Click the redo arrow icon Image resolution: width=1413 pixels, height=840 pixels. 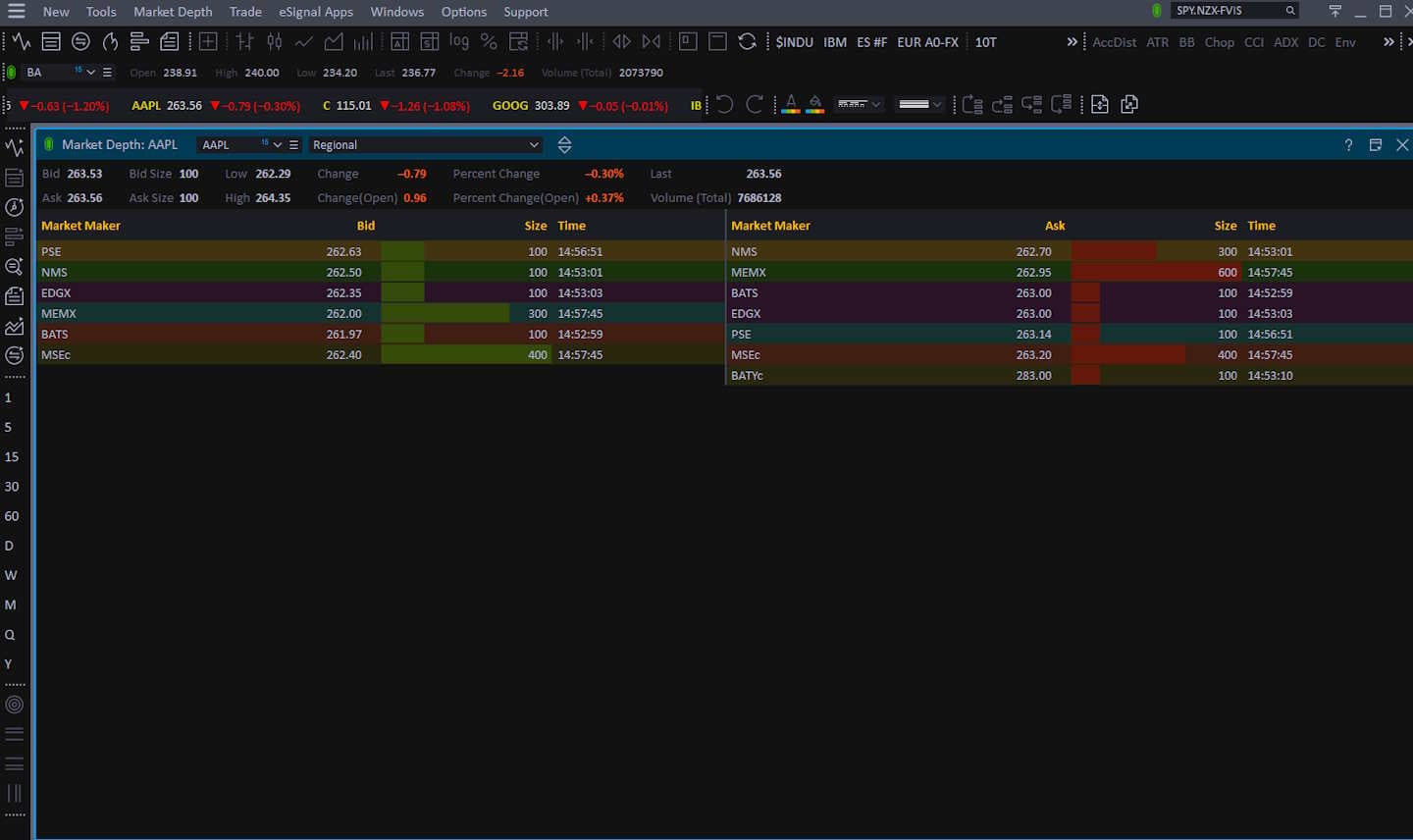point(755,104)
